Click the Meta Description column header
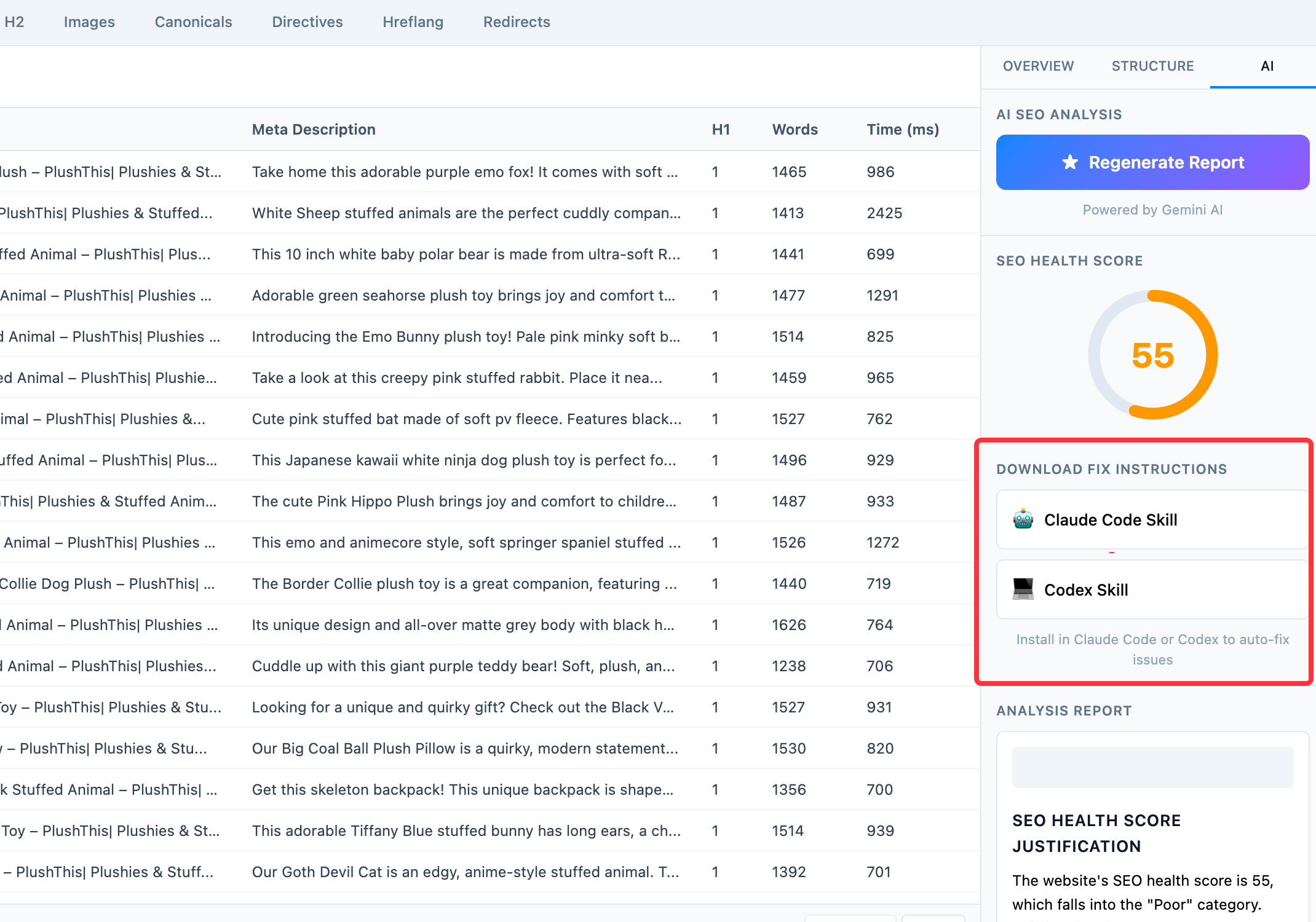Image resolution: width=1316 pixels, height=922 pixels. click(314, 130)
